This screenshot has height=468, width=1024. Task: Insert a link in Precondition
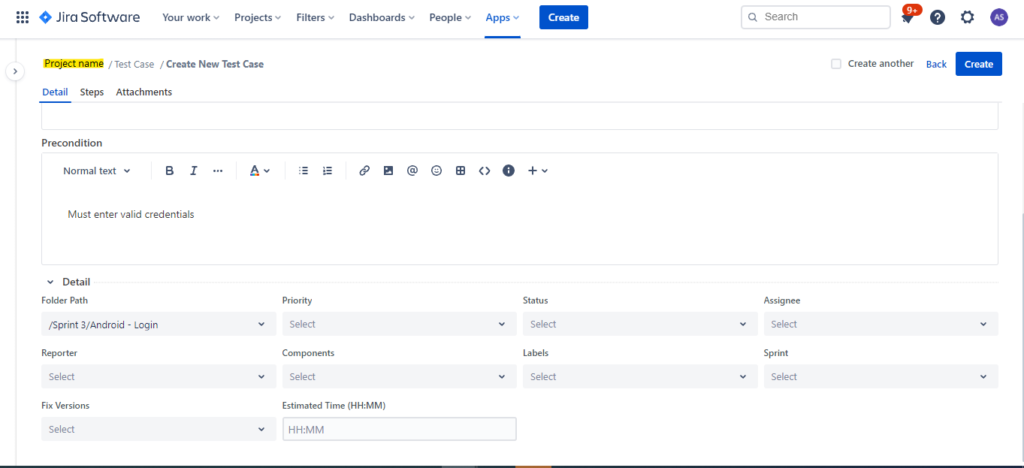coord(364,170)
